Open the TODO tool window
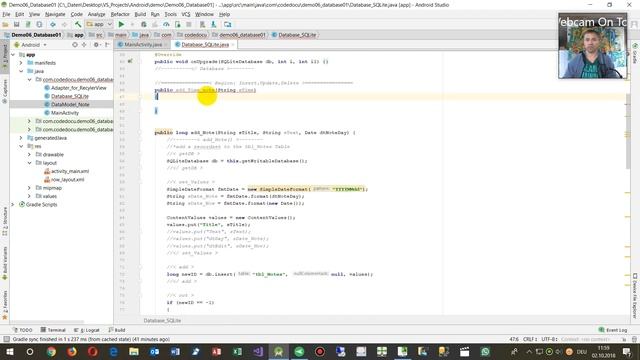This screenshot has height=360, width=640. coord(23,330)
